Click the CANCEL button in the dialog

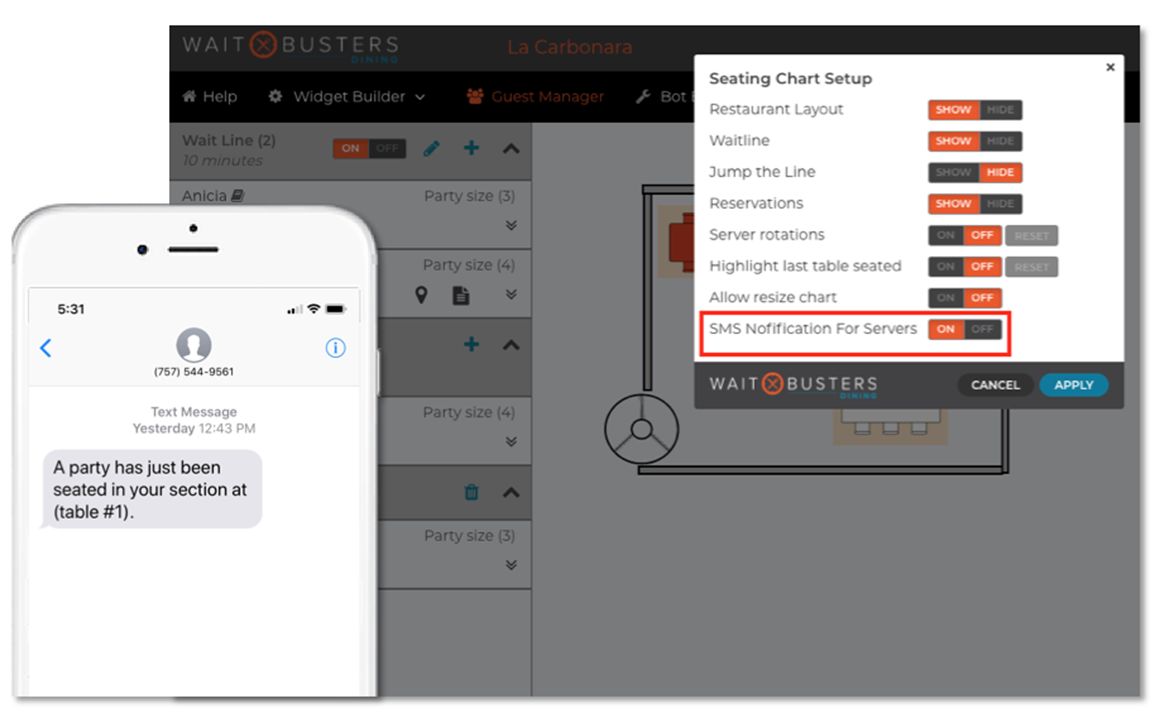click(995, 384)
